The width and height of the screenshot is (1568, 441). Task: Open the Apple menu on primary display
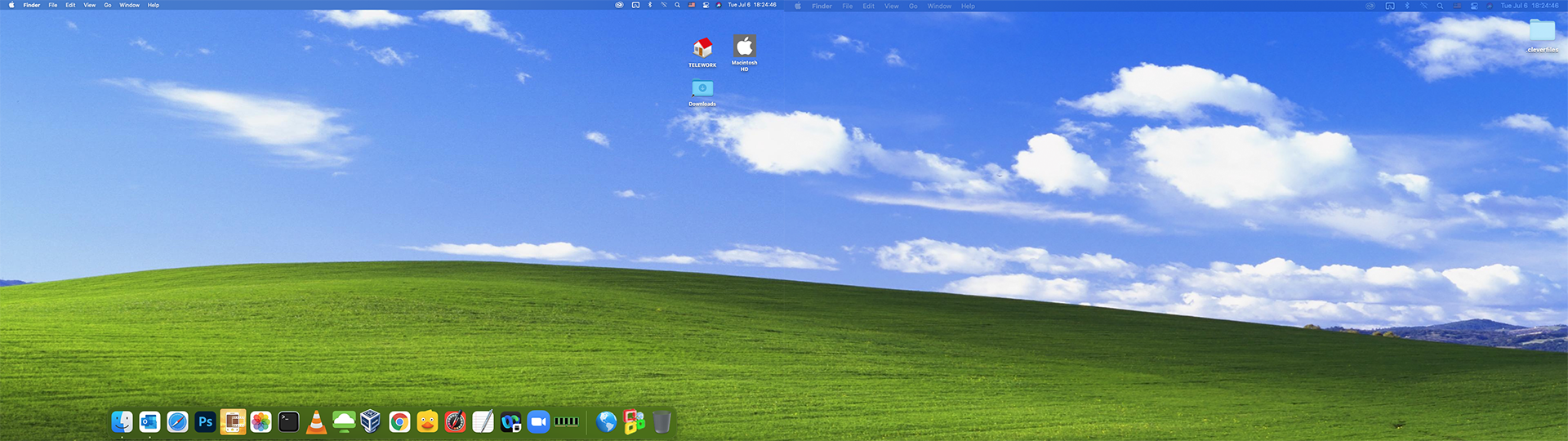[11, 5]
